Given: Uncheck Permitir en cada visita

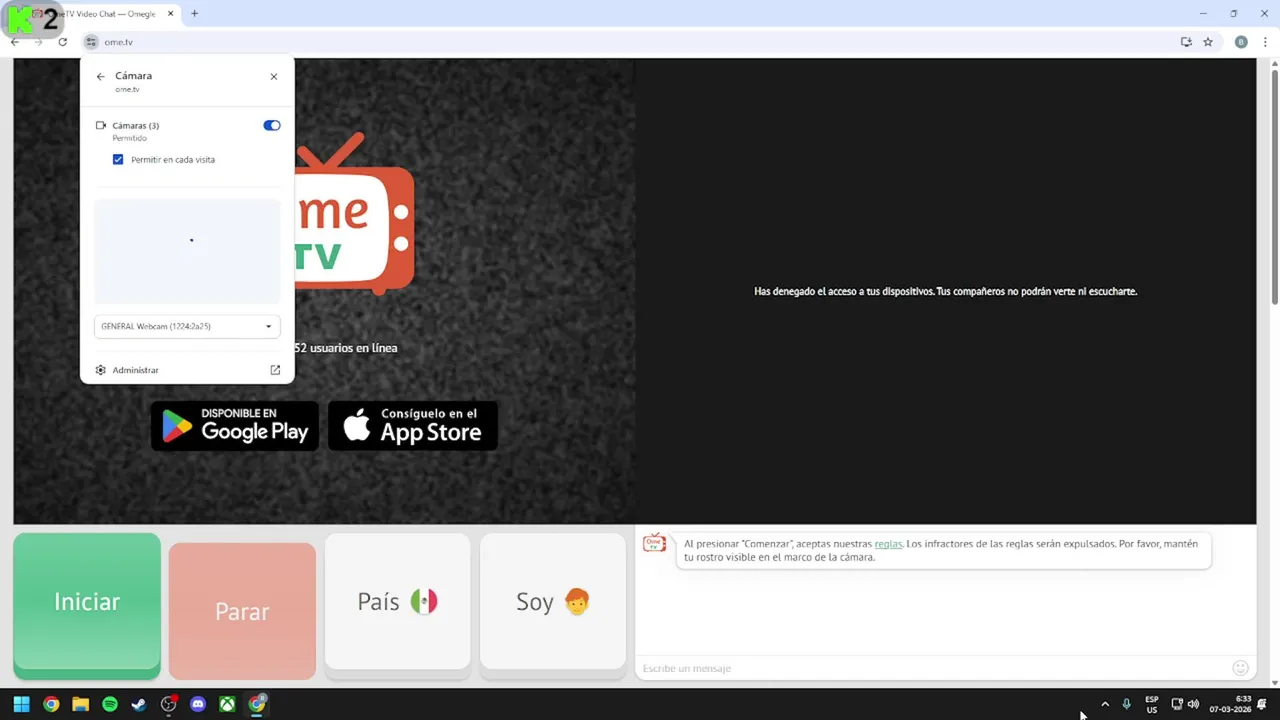Looking at the screenshot, I should (x=118, y=159).
